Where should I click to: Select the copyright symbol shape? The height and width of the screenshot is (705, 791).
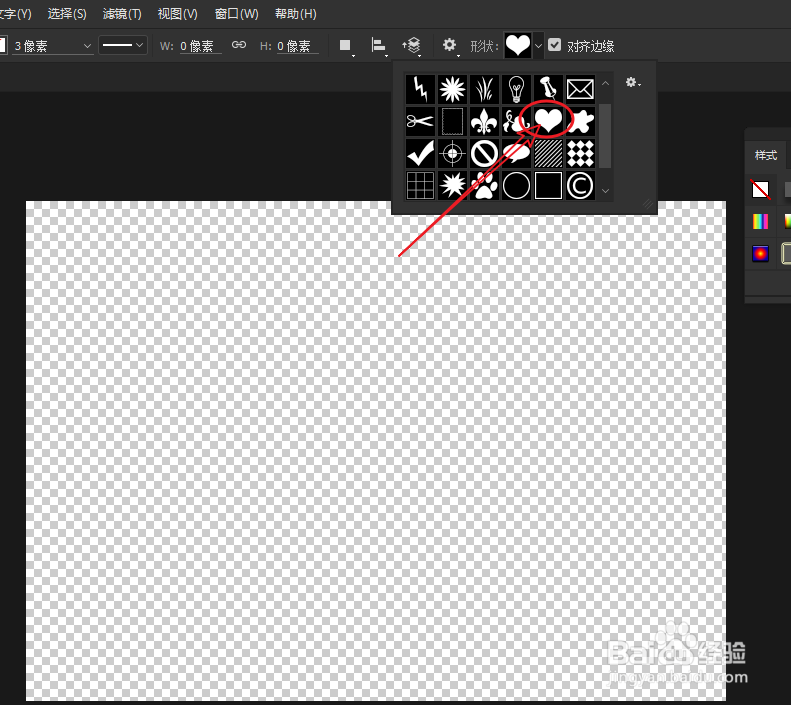coord(580,186)
